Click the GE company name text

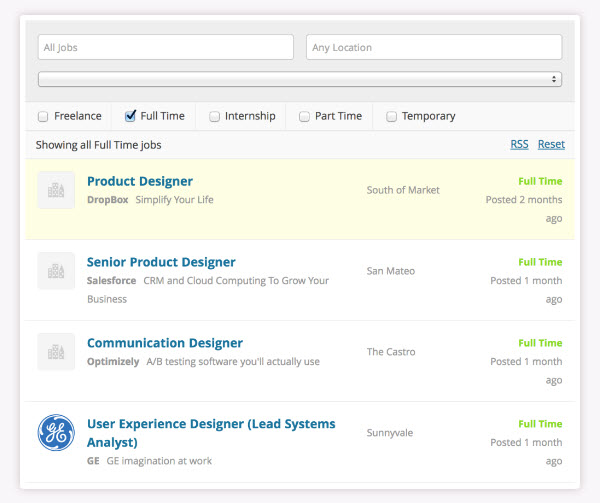pos(93,461)
